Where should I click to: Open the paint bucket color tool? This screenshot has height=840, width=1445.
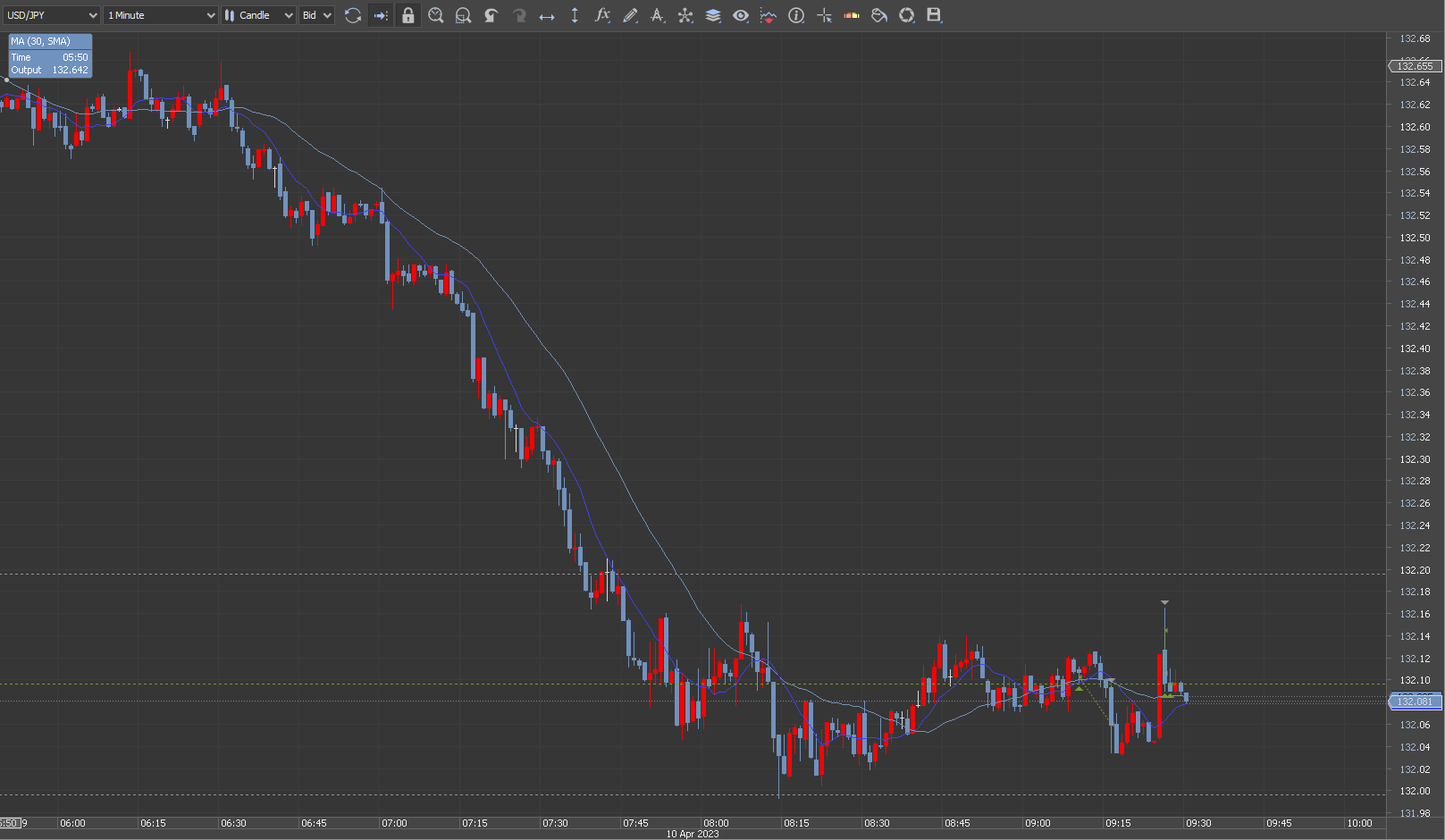coord(879,15)
